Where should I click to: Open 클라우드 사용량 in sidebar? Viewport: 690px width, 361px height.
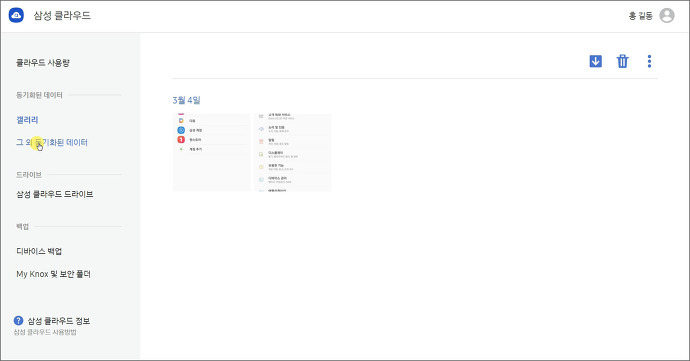coord(43,63)
